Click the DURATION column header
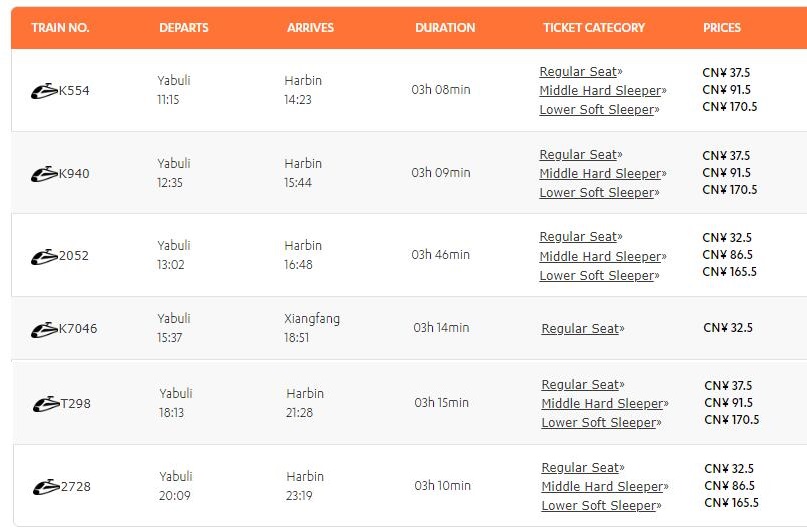This screenshot has height=531, width=807. pyautogui.click(x=445, y=28)
